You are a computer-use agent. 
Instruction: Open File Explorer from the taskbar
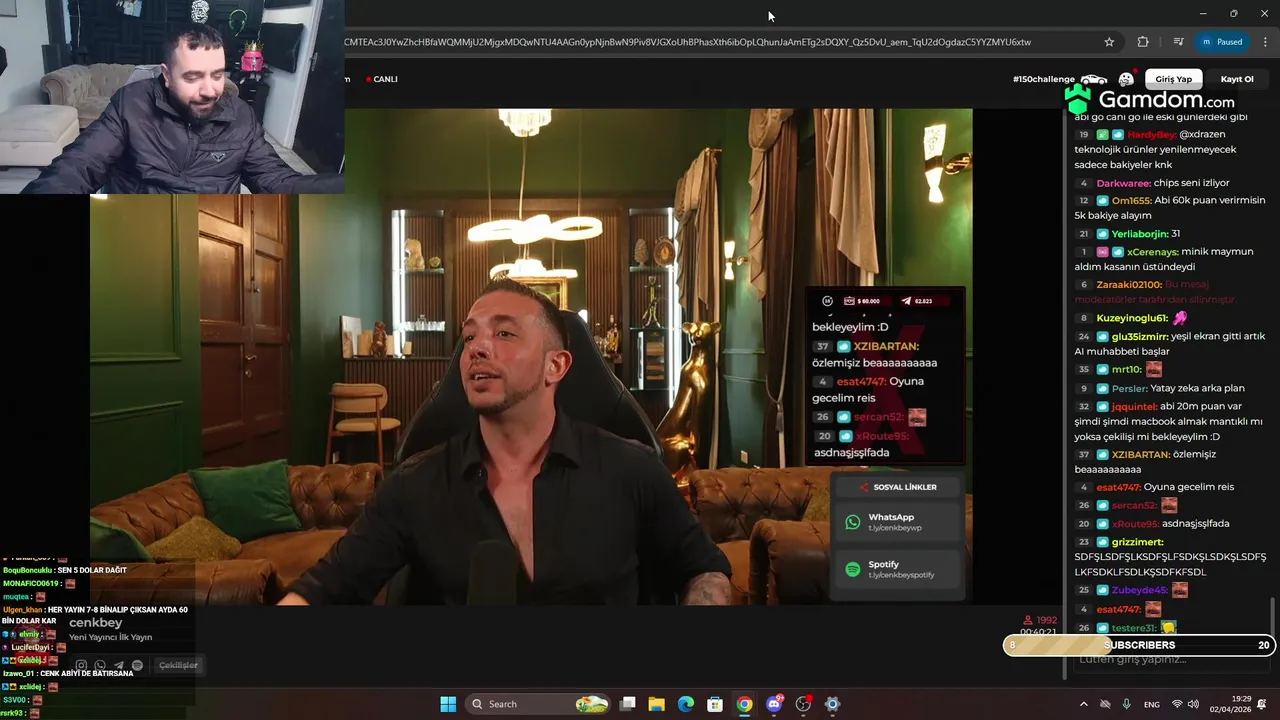click(656, 704)
